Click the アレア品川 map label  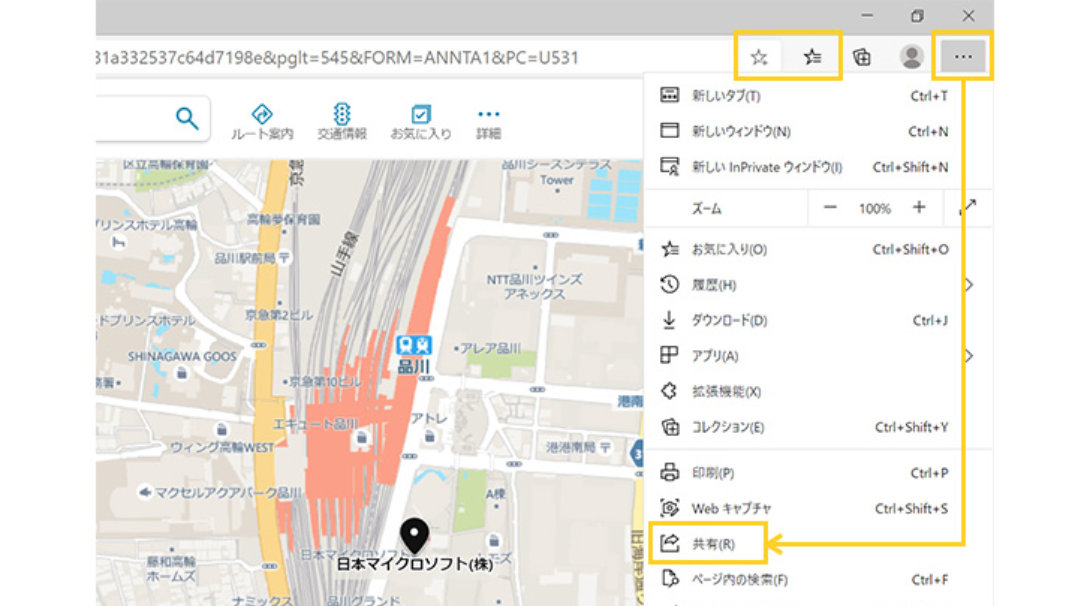[490, 348]
